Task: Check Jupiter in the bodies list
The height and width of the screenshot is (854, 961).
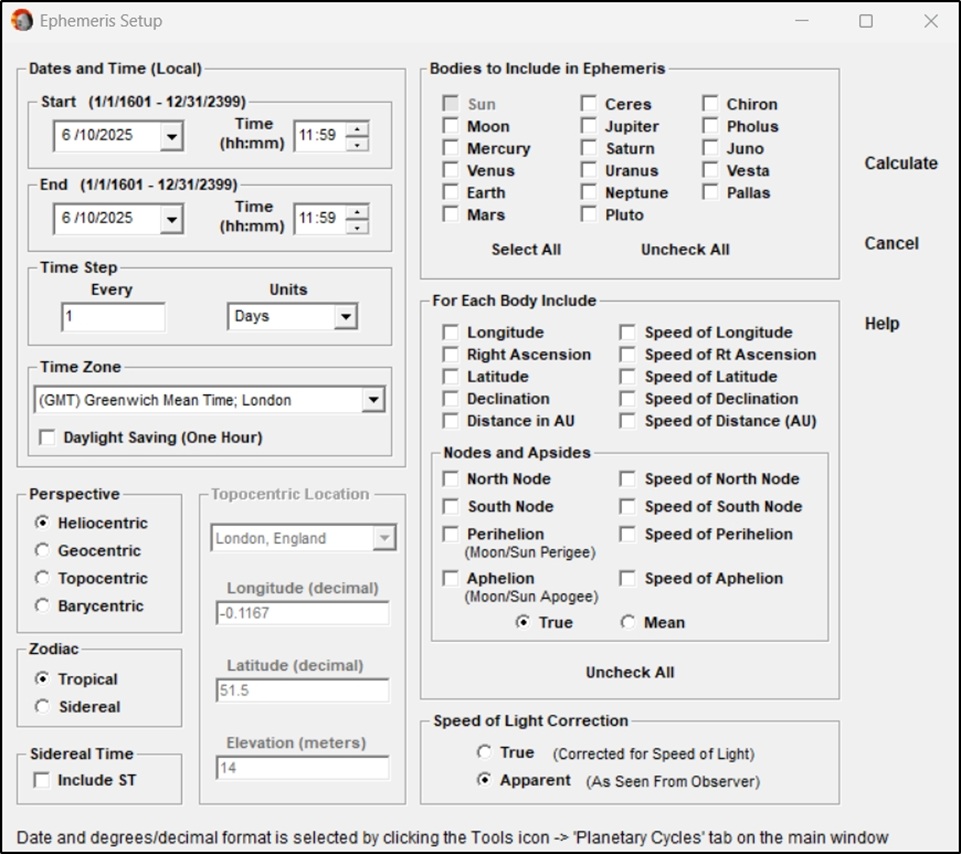Action: point(588,126)
